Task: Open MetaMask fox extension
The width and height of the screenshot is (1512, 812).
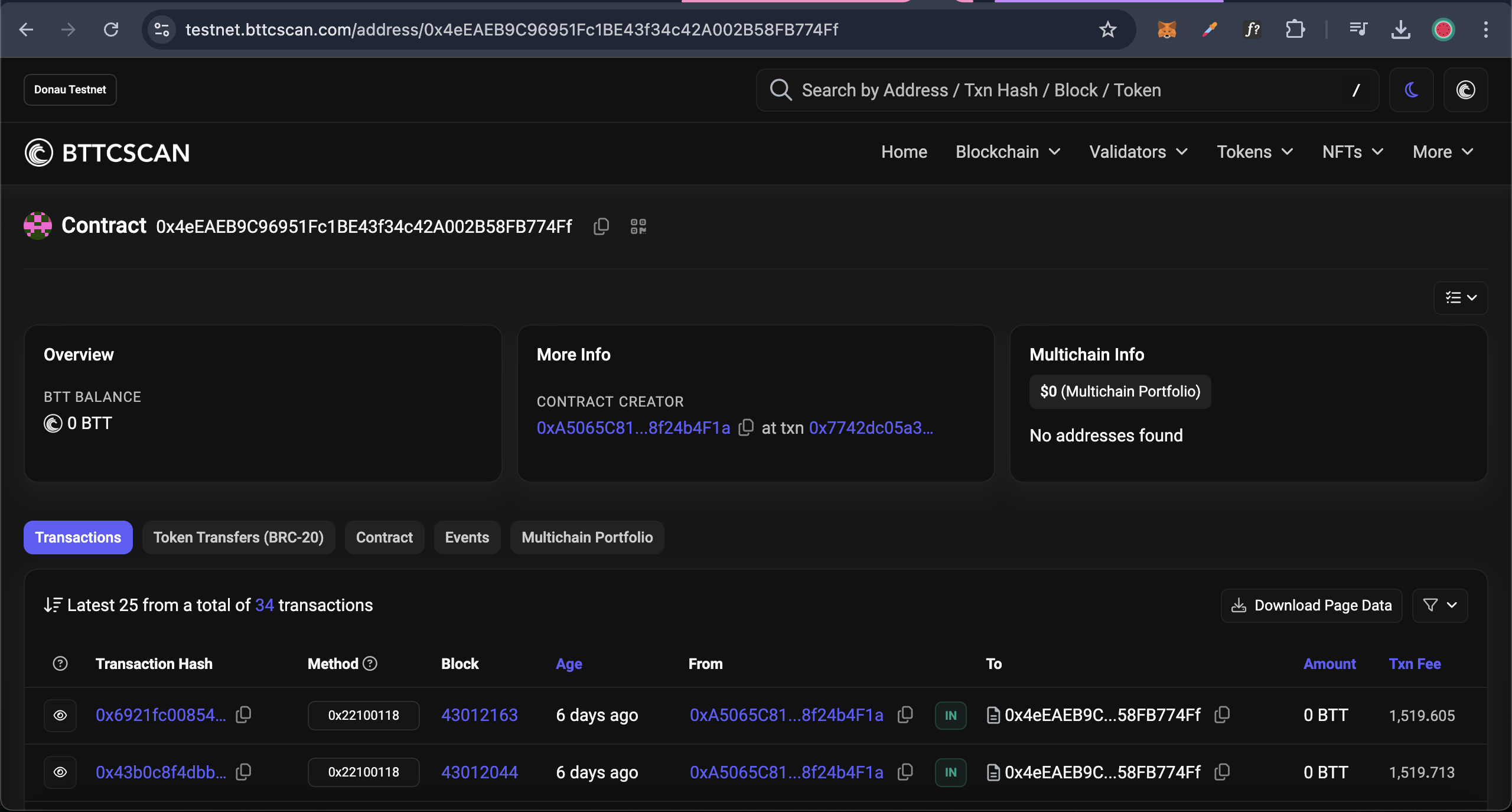Action: pos(1166,30)
